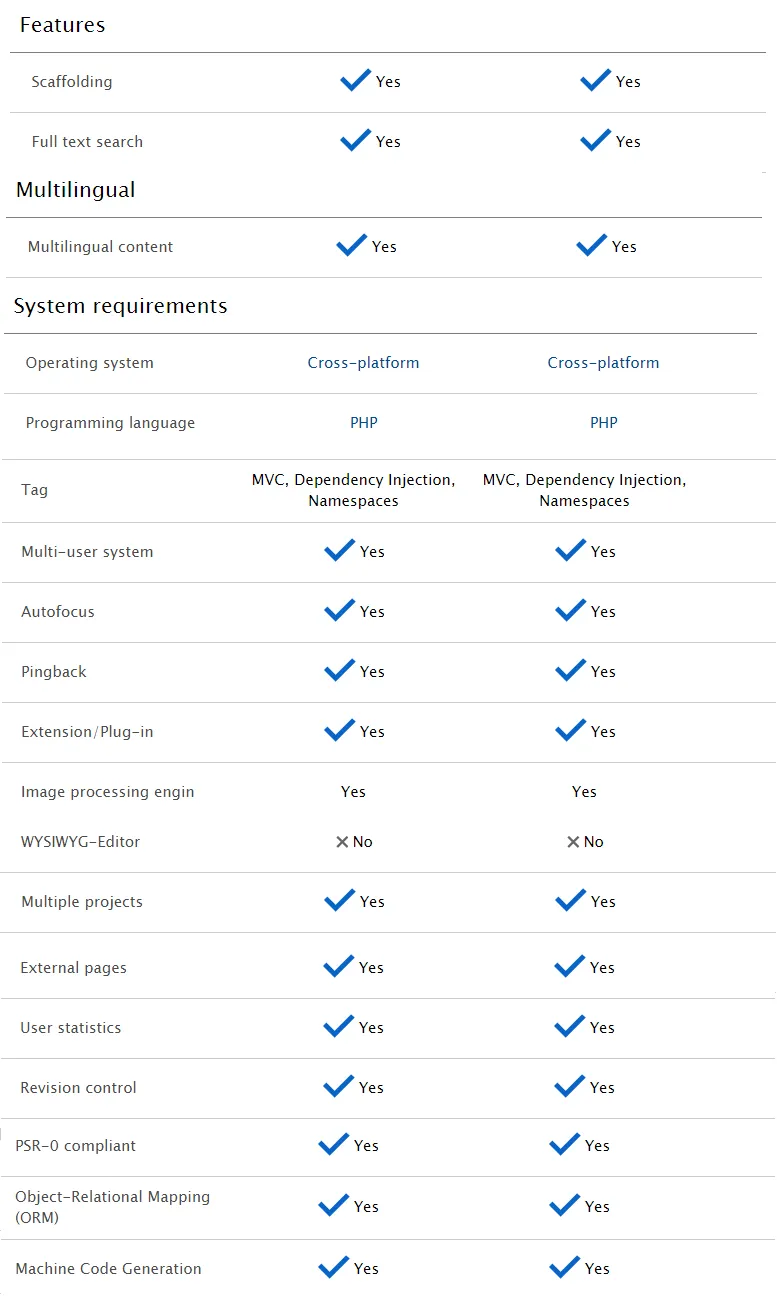Select the Multiple projects label
The width and height of the screenshot is (777, 1302).
(x=82, y=902)
